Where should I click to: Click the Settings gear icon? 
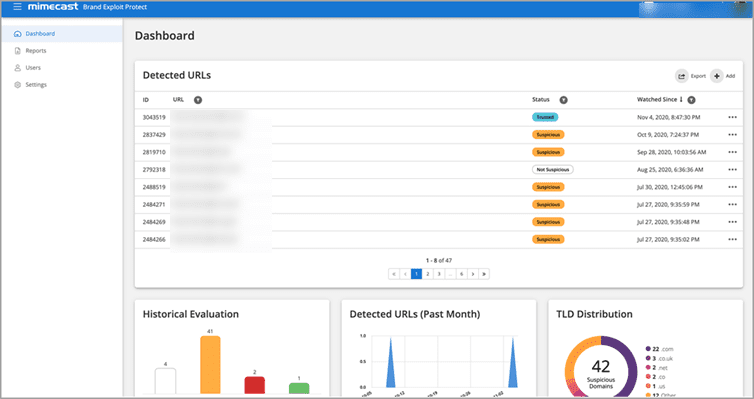[x=18, y=85]
